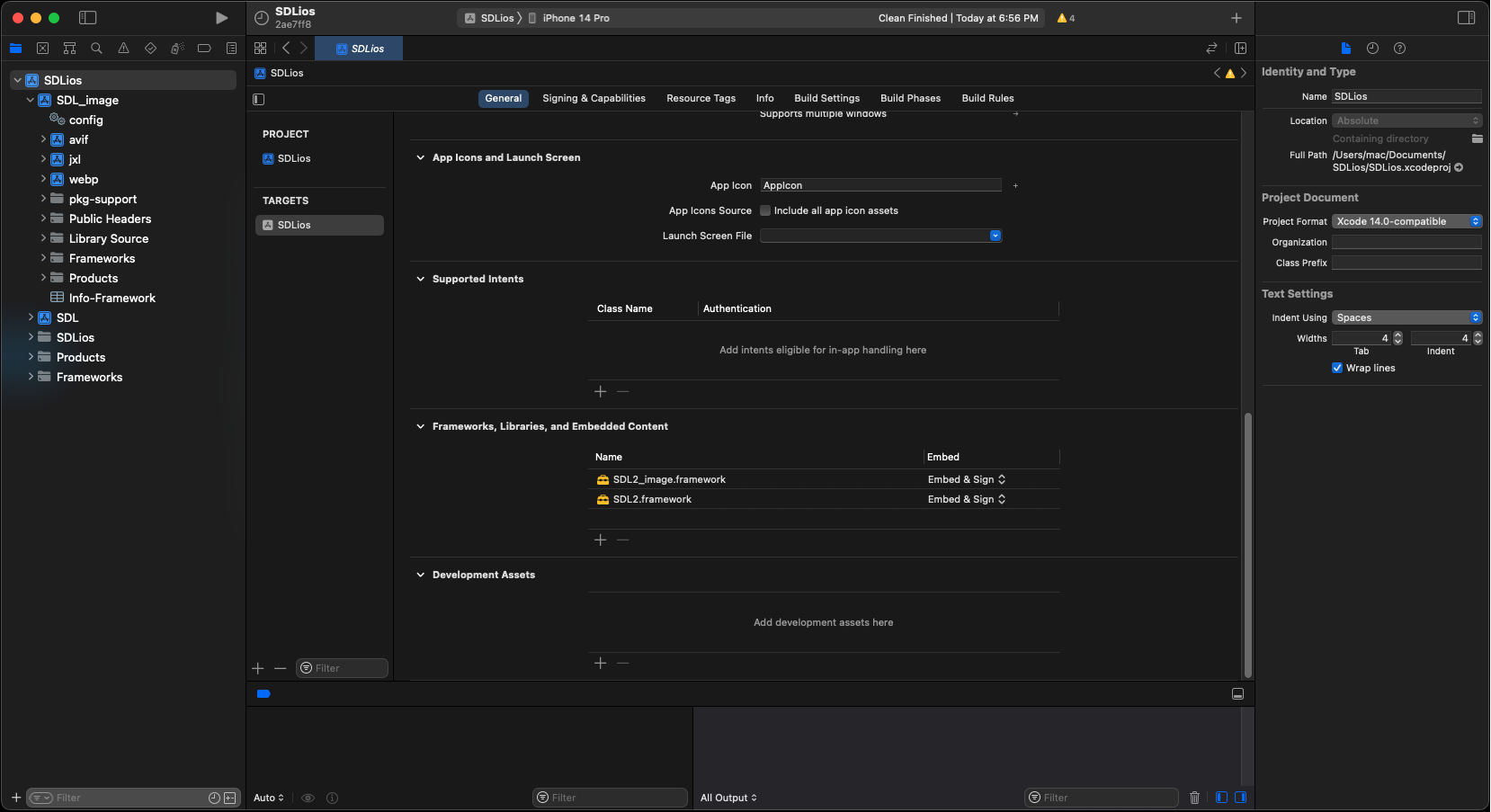Screen dimensions: 1491x812
Task: Change SDL2_image.framework Embed & Sign option
Action: click(x=967, y=479)
